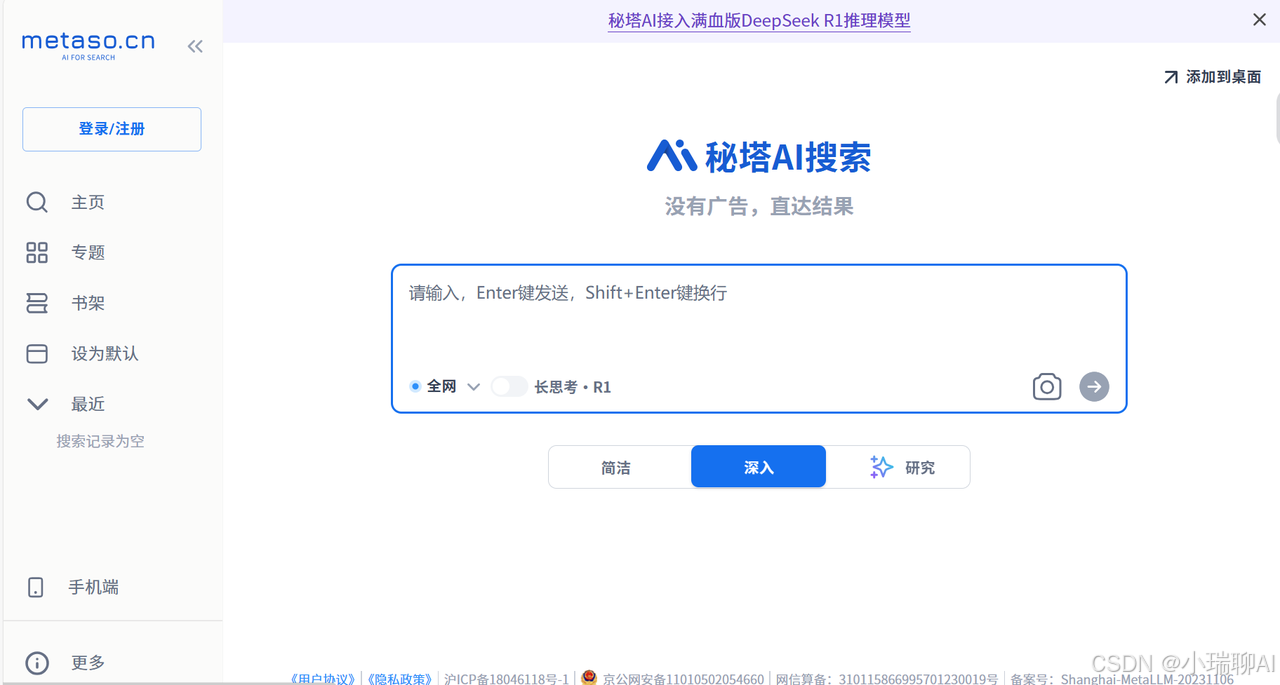Image resolution: width=1280 pixels, height=685 pixels.
Task: Click the 登录/注册 button
Action: point(112,129)
